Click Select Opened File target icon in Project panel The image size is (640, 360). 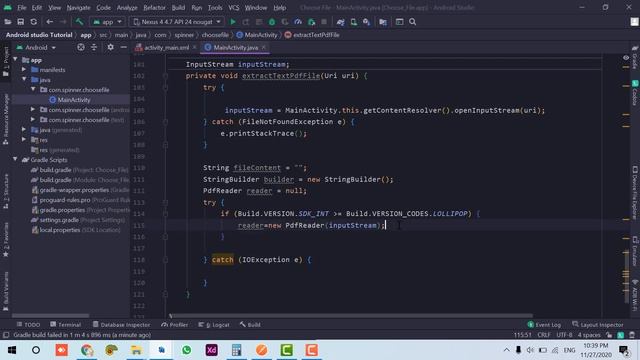point(81,47)
